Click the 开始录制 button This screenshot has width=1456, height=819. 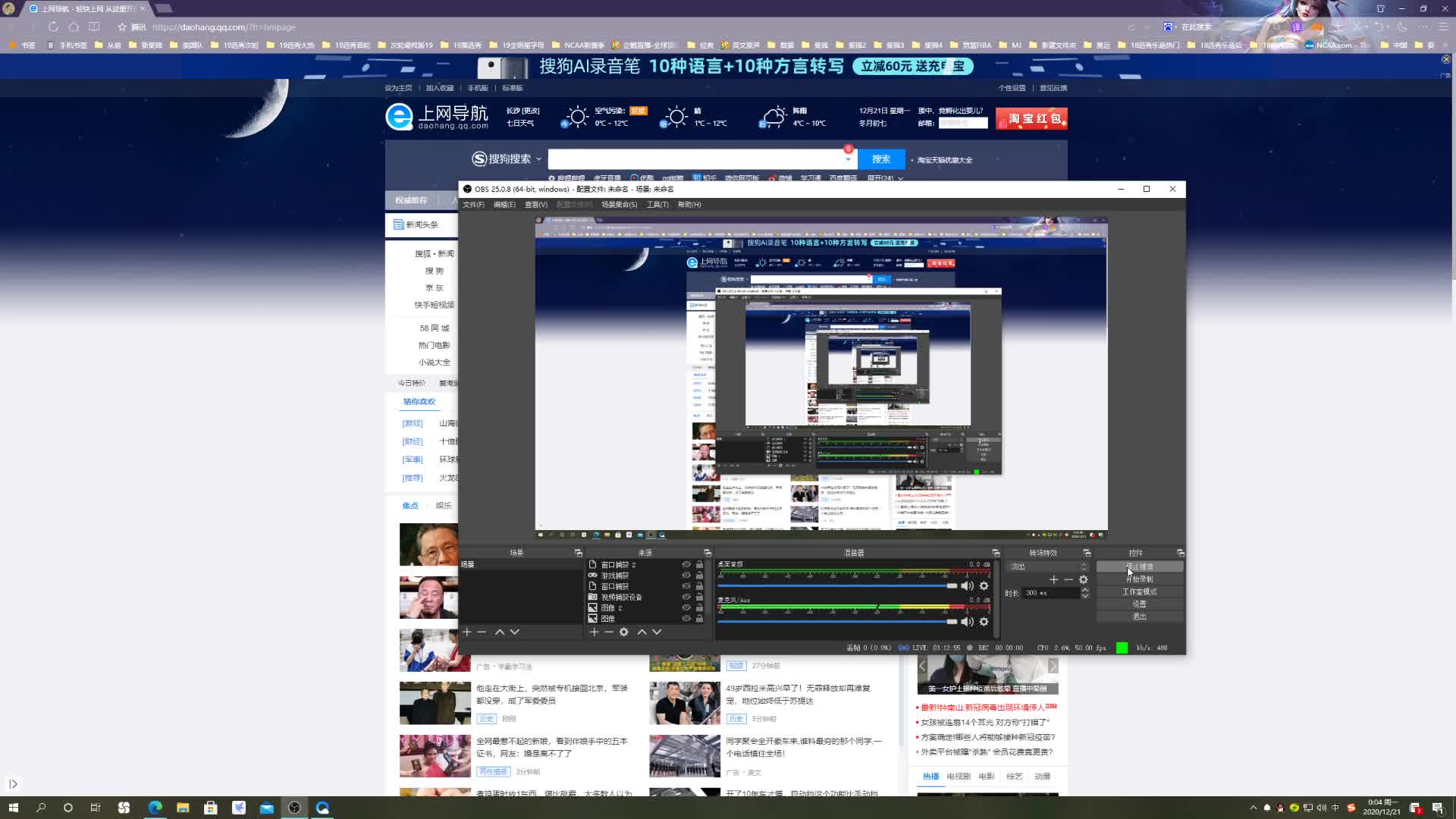(1139, 579)
